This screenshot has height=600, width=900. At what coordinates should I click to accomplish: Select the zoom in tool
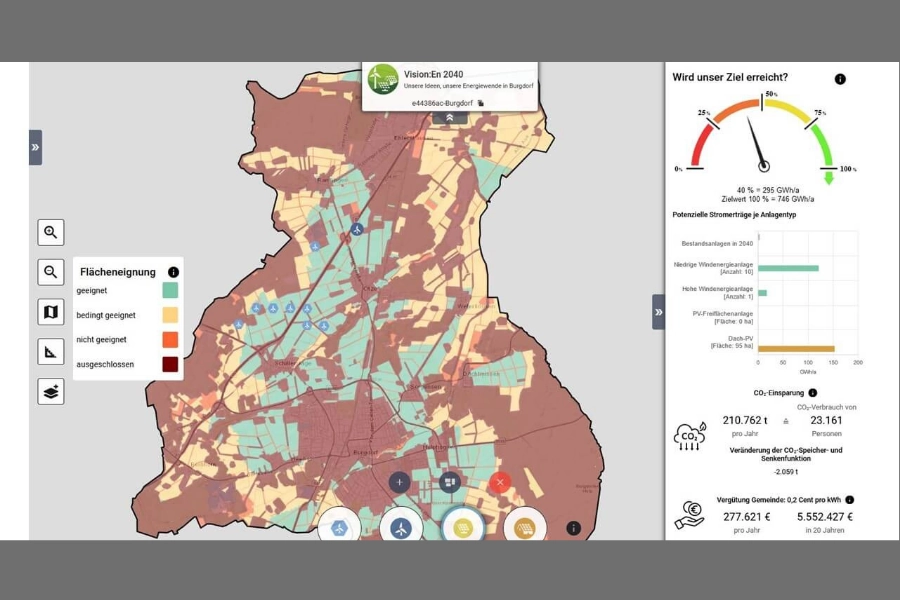pos(50,232)
